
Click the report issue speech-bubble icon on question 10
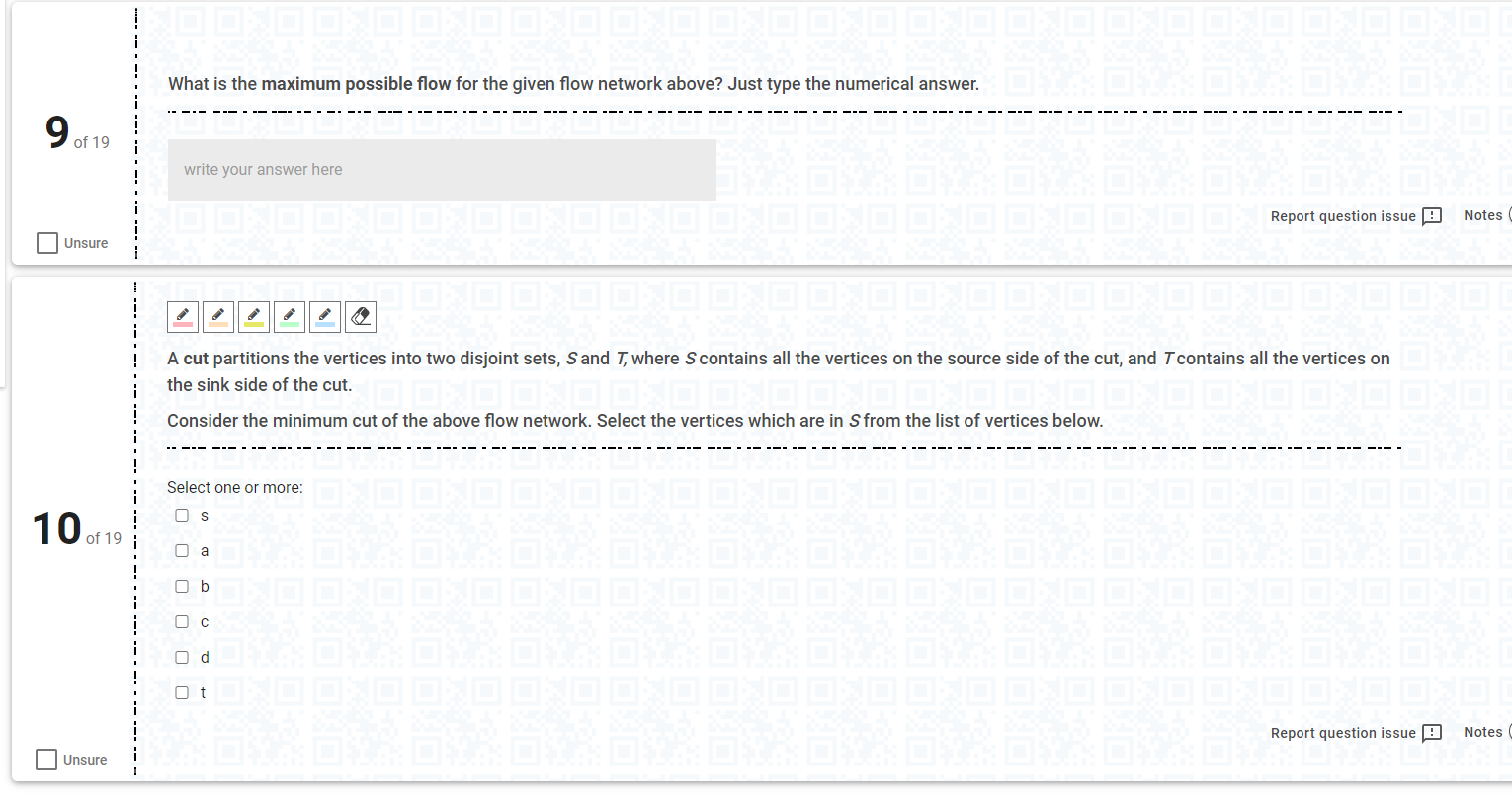[1431, 732]
